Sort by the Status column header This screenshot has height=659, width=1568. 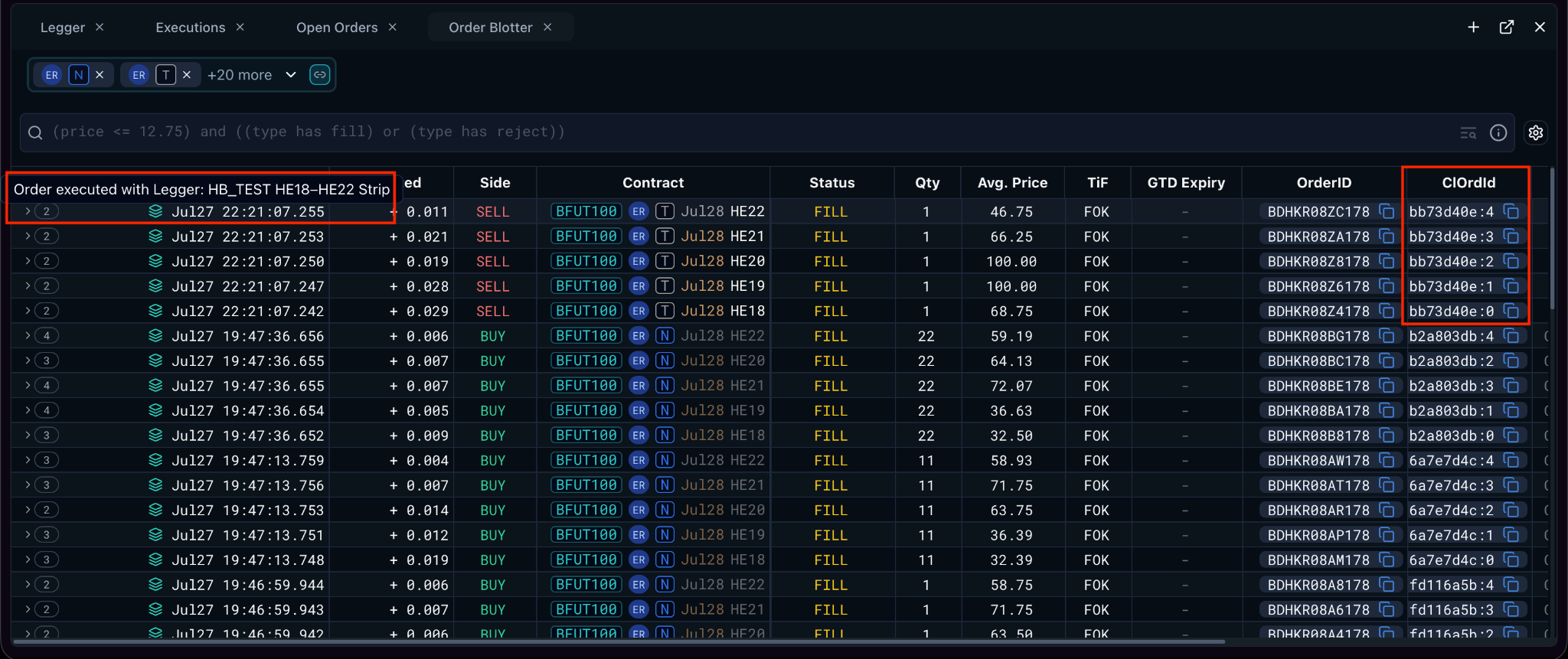click(832, 183)
